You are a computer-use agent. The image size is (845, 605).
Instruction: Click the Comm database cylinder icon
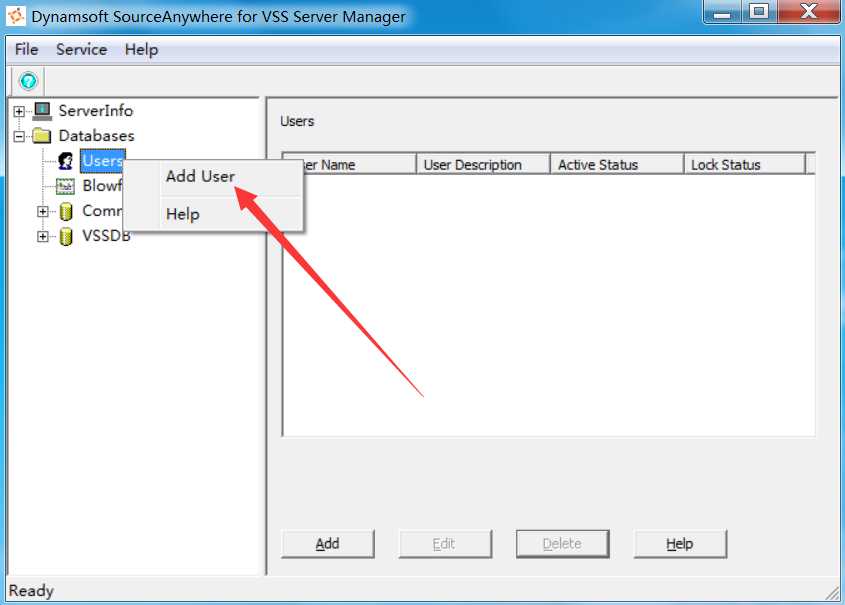tap(66, 211)
